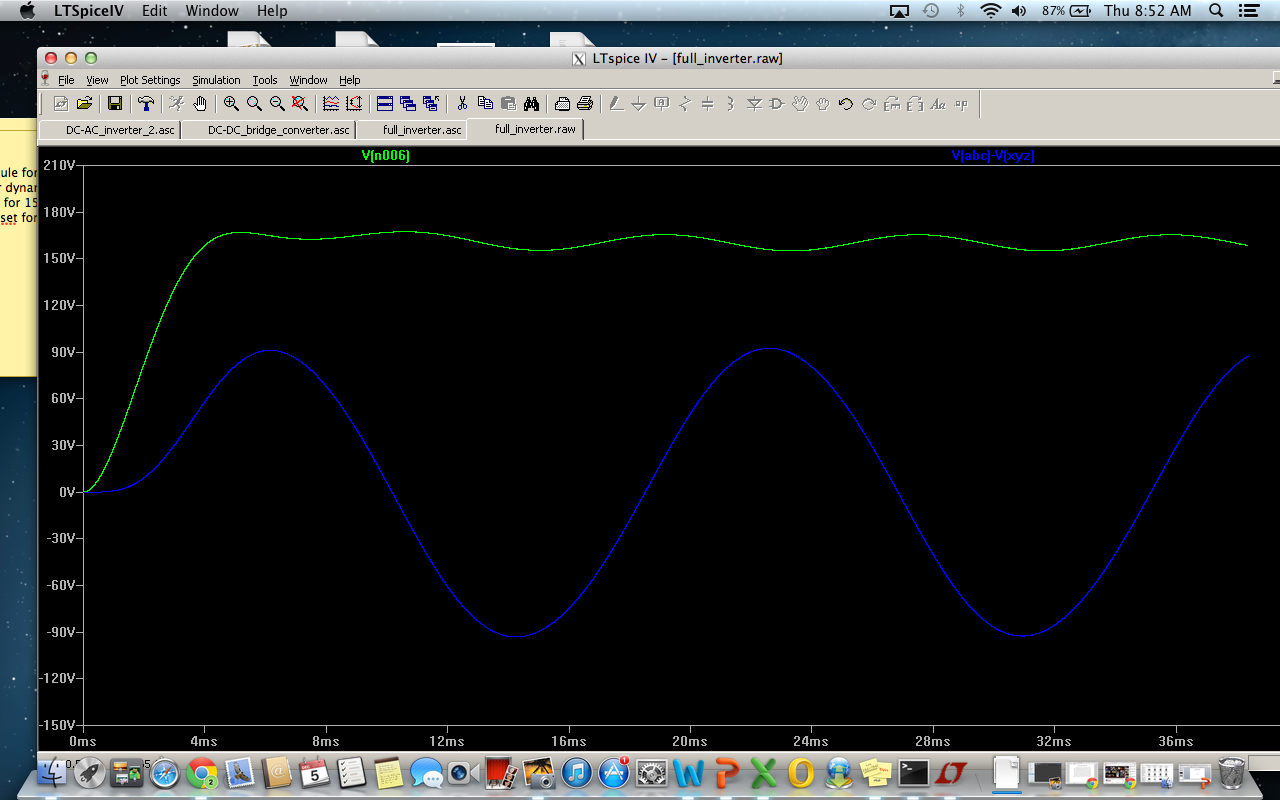Click the binoculars Find icon
The width and height of the screenshot is (1280, 800).
coord(532,103)
